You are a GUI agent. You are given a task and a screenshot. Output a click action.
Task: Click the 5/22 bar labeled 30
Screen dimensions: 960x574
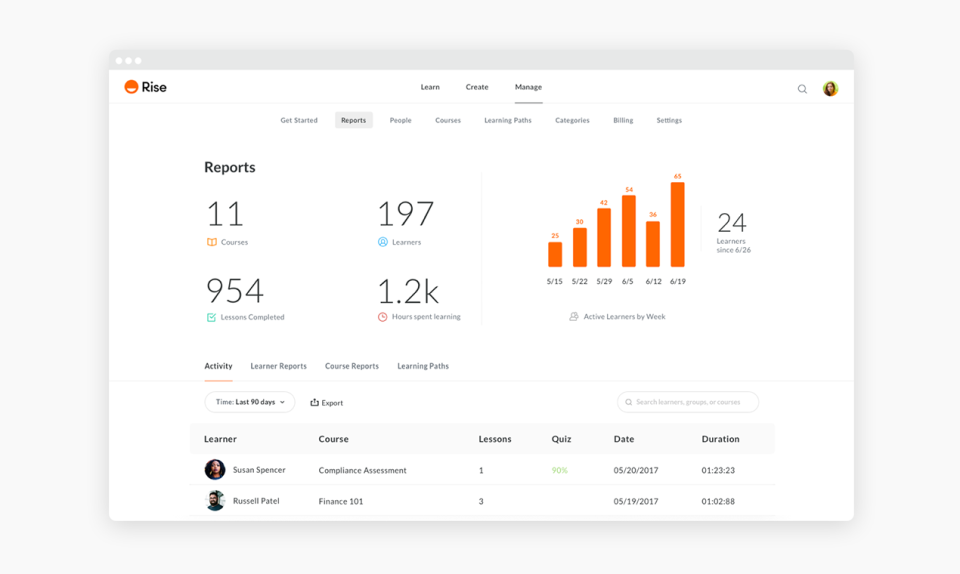(x=580, y=247)
